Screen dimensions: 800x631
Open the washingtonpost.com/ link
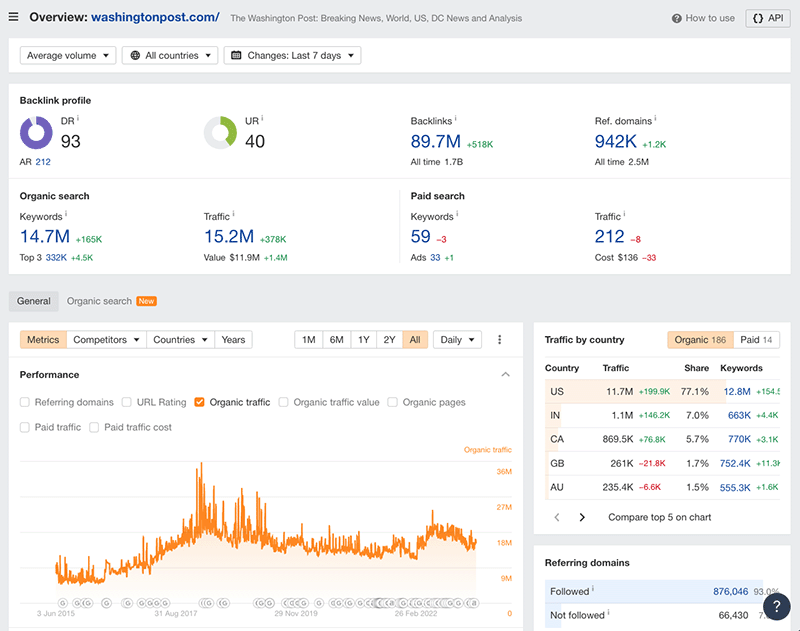[155, 17]
